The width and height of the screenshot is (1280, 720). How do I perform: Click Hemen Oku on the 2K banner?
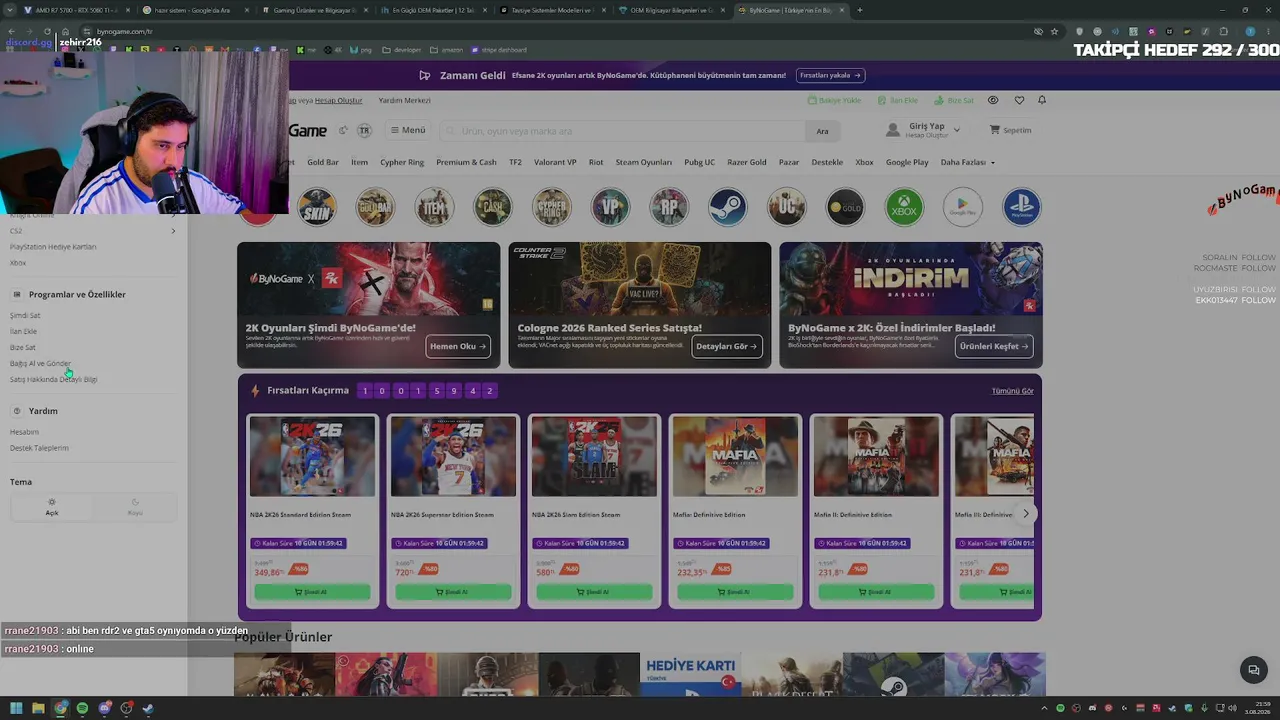[458, 346]
